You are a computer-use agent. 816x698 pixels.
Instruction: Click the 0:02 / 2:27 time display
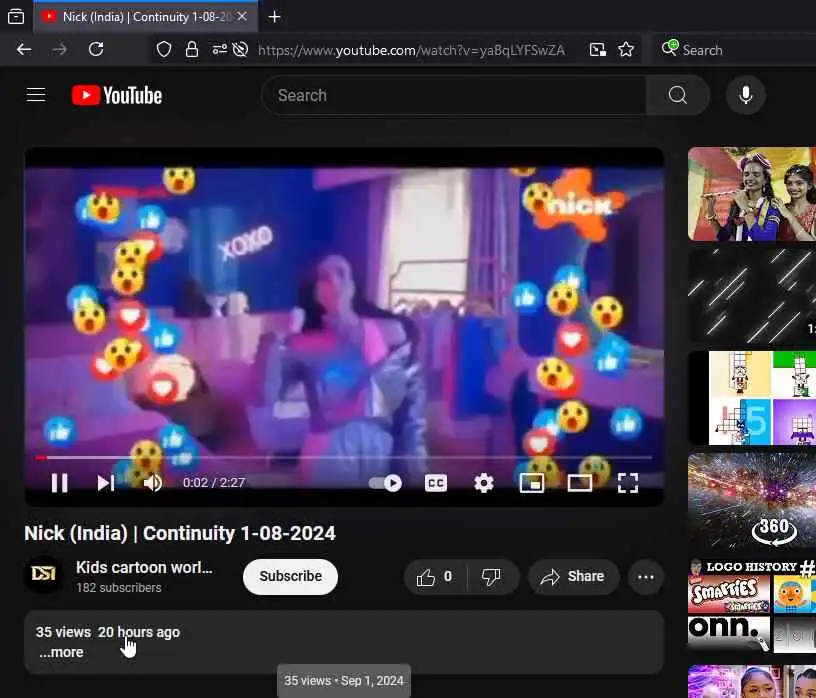[214, 483]
